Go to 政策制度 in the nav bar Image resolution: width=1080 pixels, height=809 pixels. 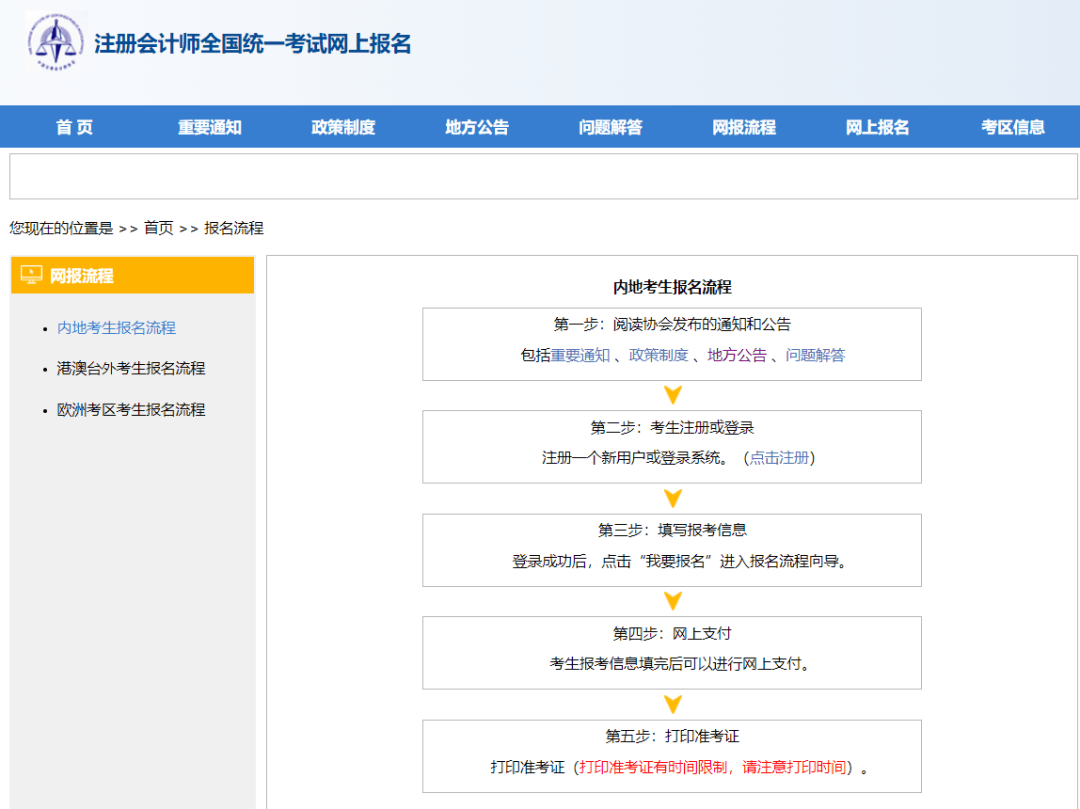pos(343,127)
